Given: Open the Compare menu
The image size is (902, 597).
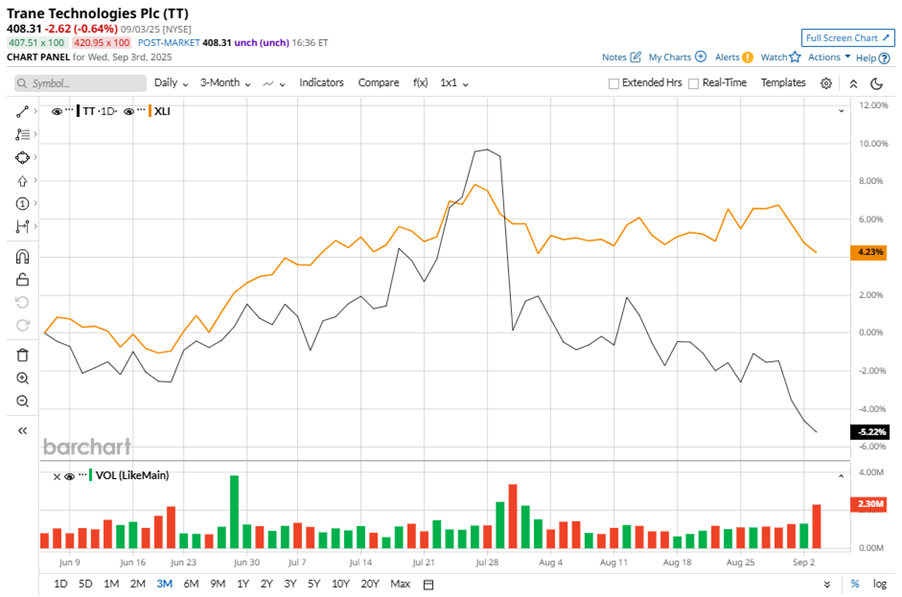Looking at the screenshot, I should (x=379, y=83).
